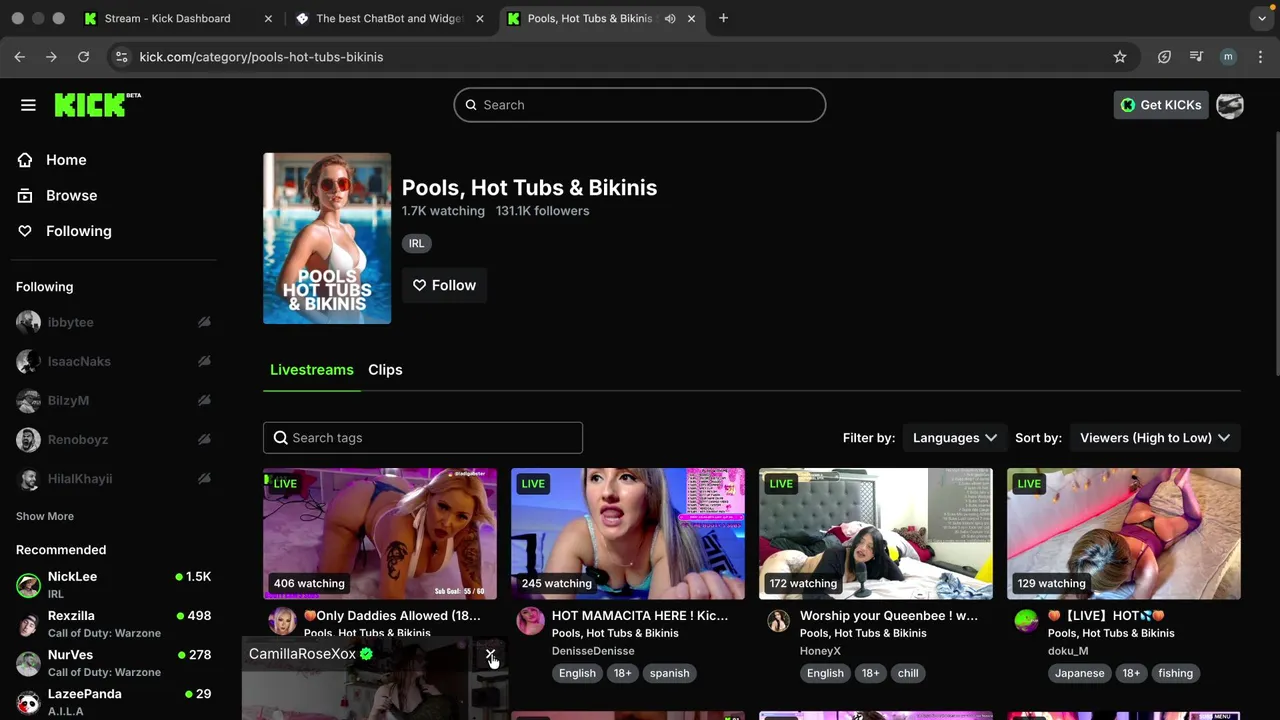Viewport: 1280px width, 720px height.
Task: Click the spanish tag under DenisseDenisse
Action: 669,673
